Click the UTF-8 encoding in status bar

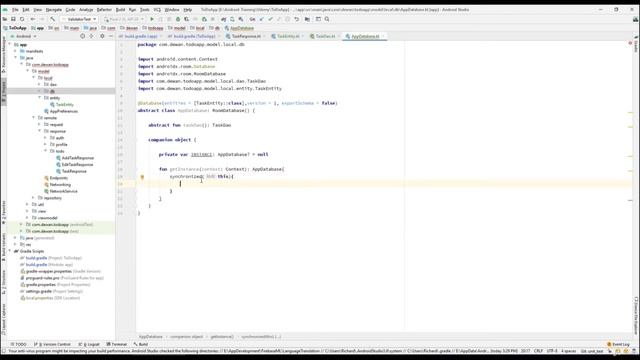tap(552, 351)
